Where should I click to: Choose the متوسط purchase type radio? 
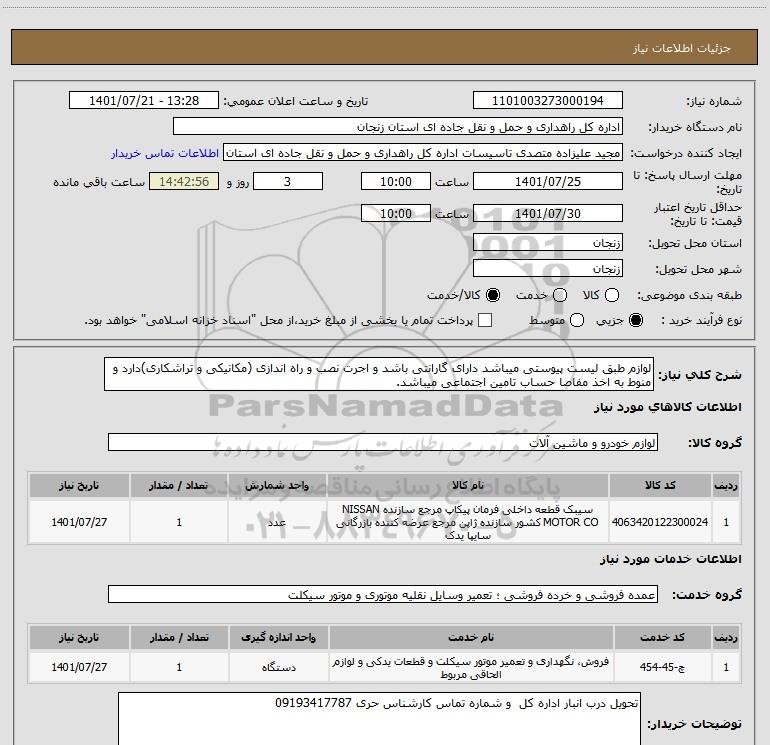tap(577, 320)
